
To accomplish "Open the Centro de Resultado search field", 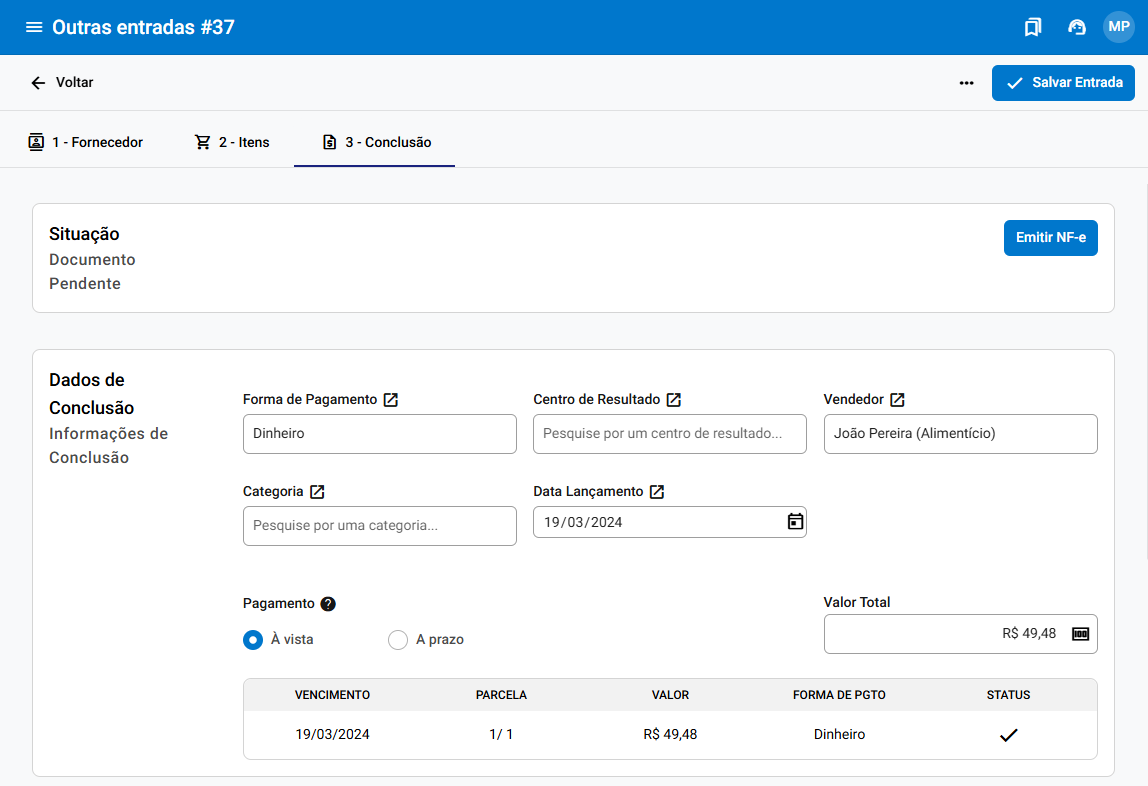I will click(x=669, y=434).
